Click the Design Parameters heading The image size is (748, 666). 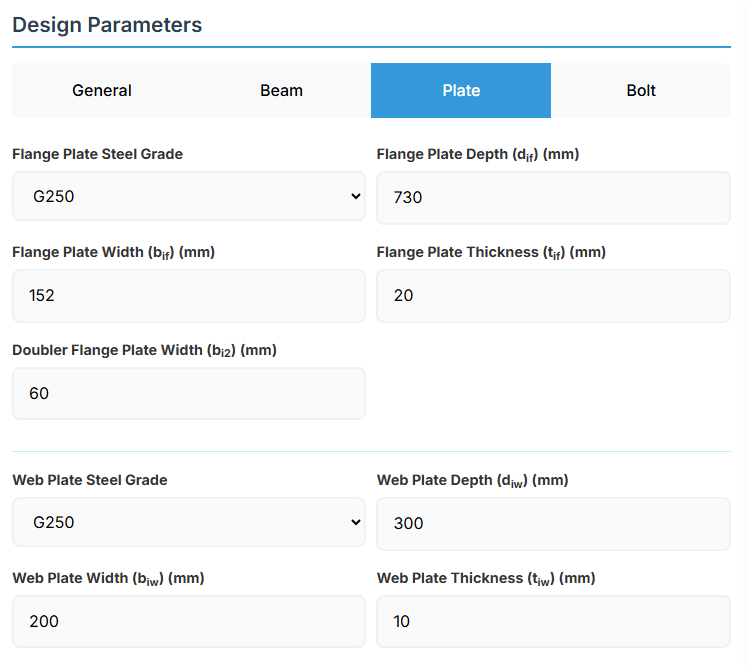tap(107, 25)
